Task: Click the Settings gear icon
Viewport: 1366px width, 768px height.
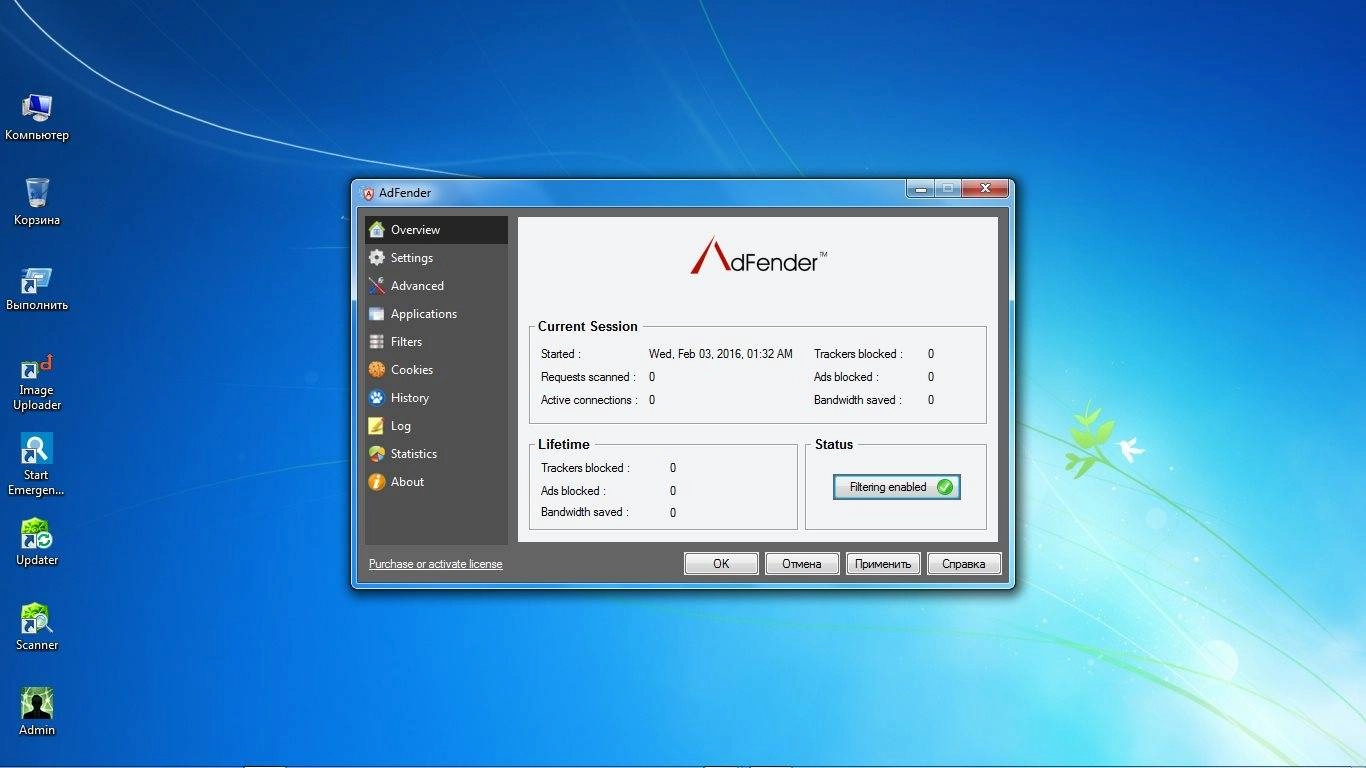Action: [376, 258]
